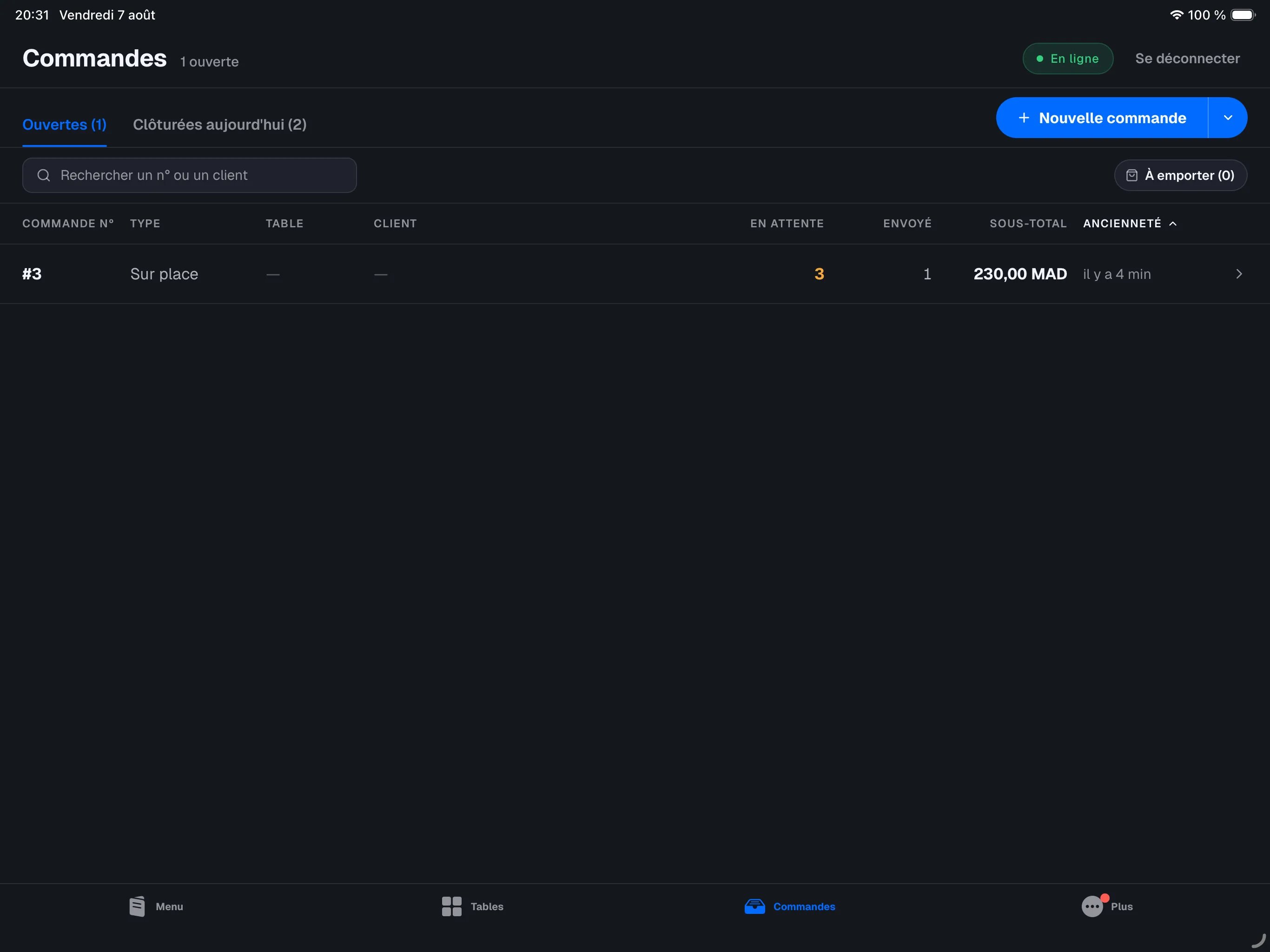Click pending count 3 in orange
The height and width of the screenshot is (952, 1270).
[x=819, y=274]
